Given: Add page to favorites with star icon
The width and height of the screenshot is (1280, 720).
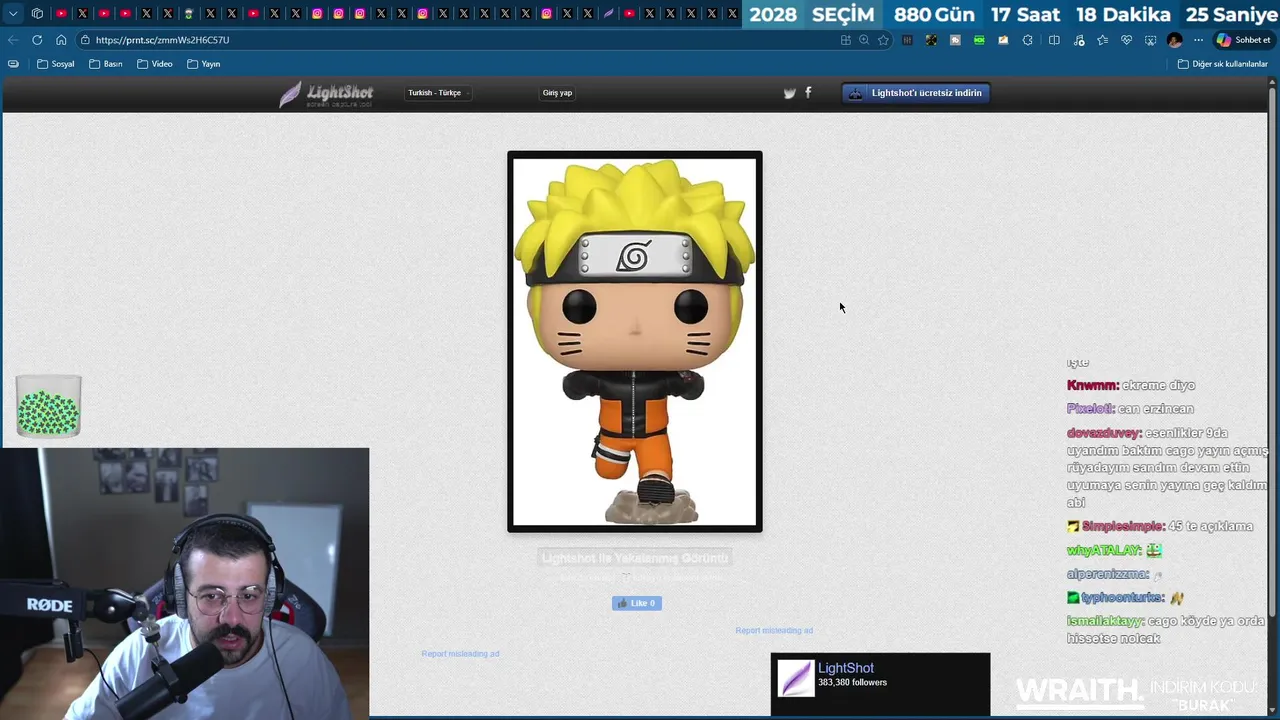Looking at the screenshot, I should tap(883, 40).
